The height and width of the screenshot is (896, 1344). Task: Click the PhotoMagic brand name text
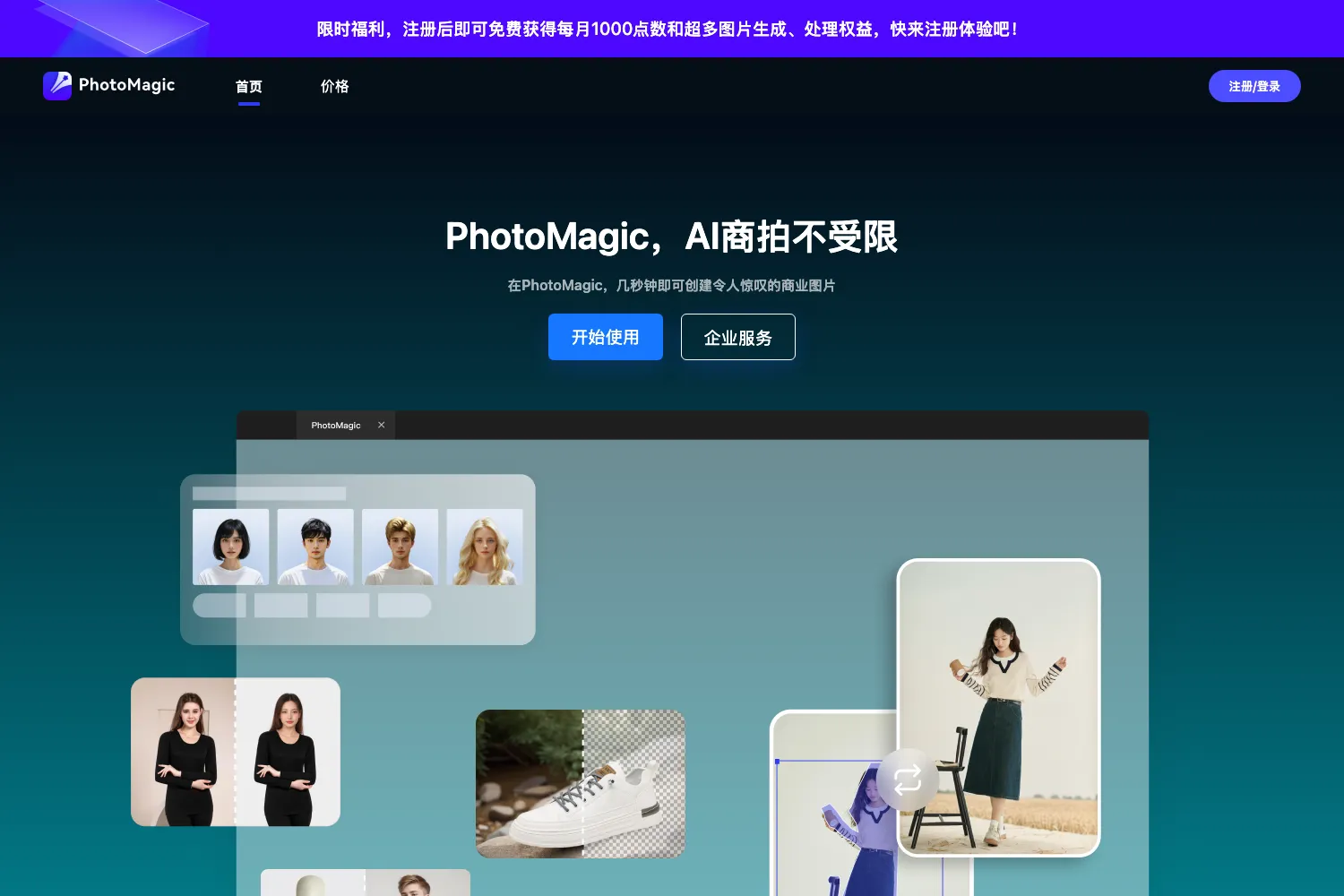coord(127,85)
